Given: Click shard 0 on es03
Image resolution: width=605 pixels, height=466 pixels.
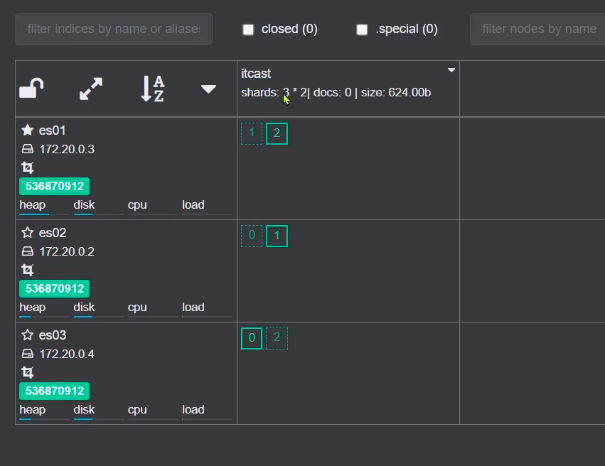Looking at the screenshot, I should tap(251, 338).
